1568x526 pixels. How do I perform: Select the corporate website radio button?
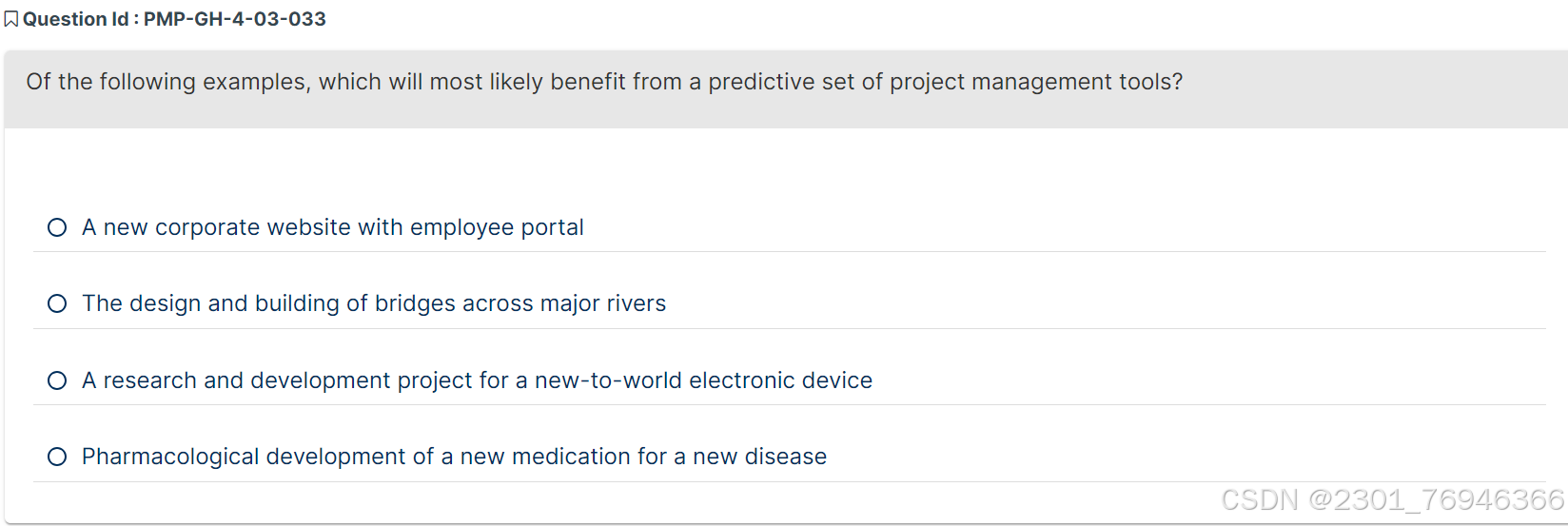point(57,227)
